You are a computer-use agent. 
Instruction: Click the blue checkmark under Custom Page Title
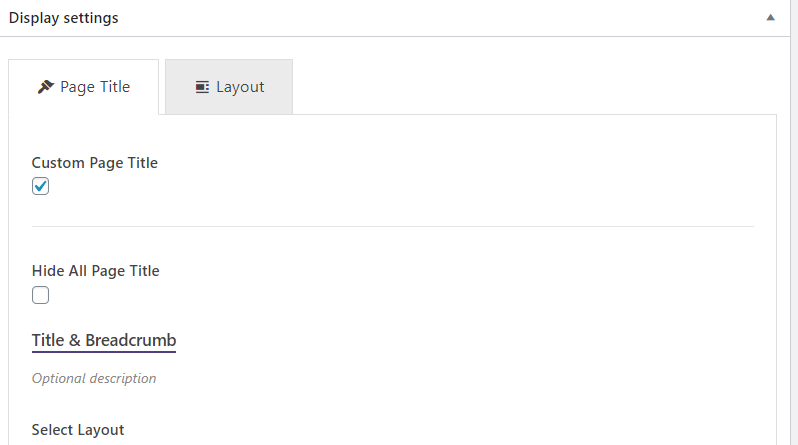pyautogui.click(x=40, y=186)
